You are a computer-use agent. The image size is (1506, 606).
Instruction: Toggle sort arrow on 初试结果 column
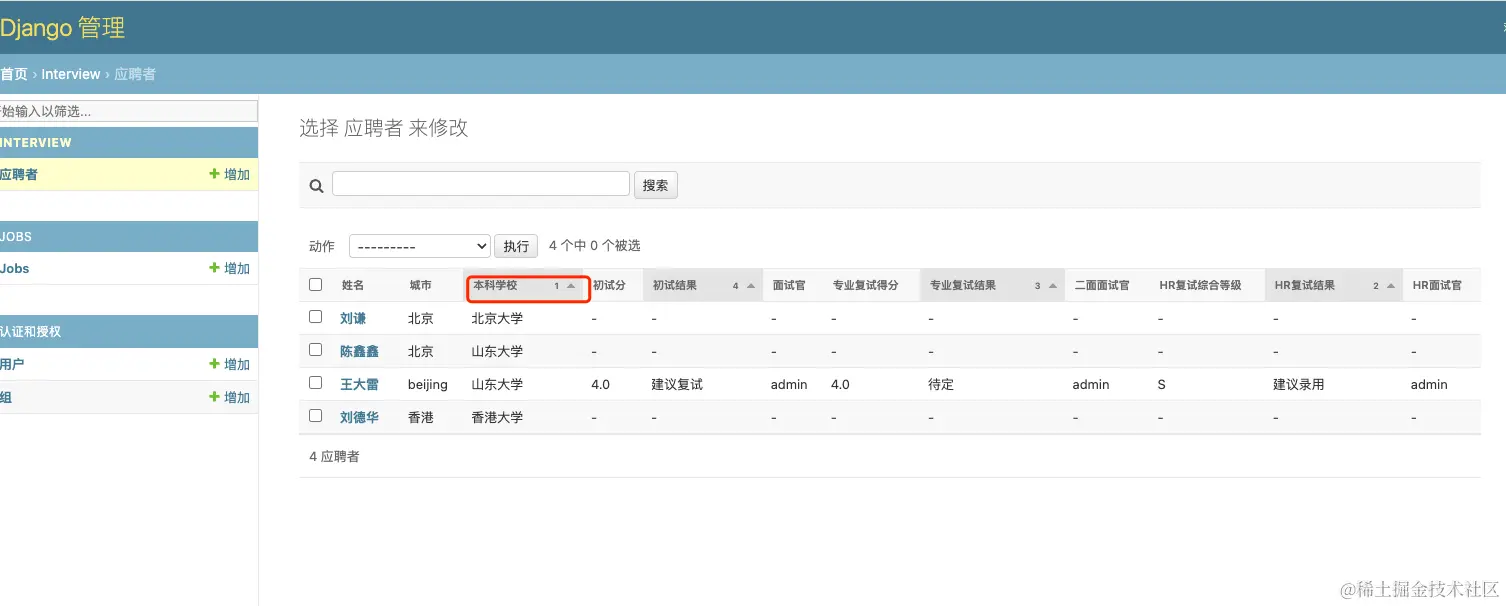[x=749, y=286]
